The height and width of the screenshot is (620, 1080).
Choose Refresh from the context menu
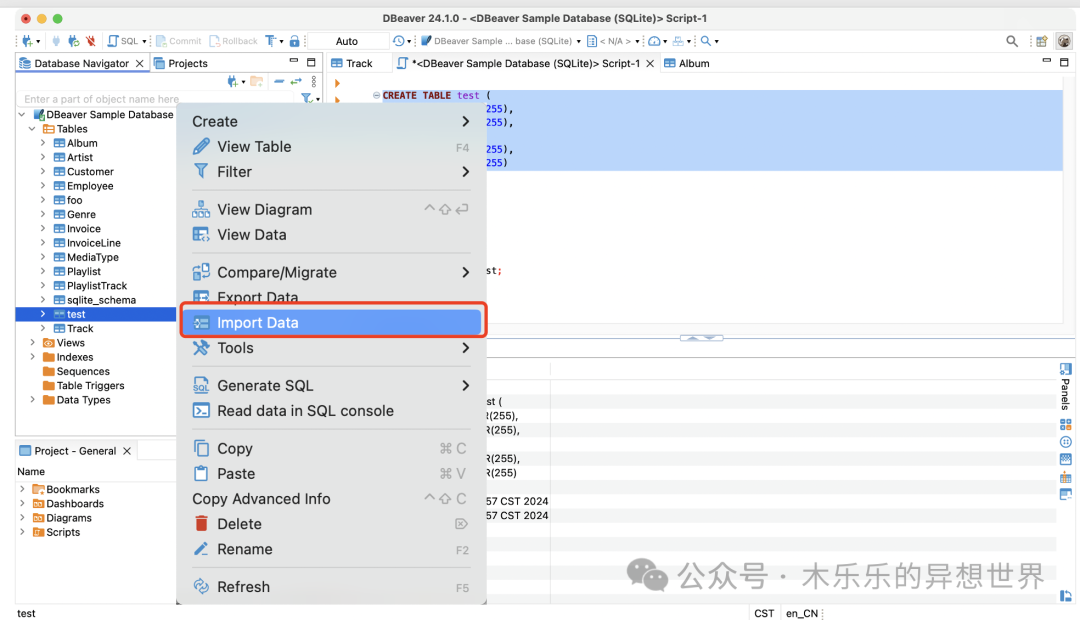(331, 587)
